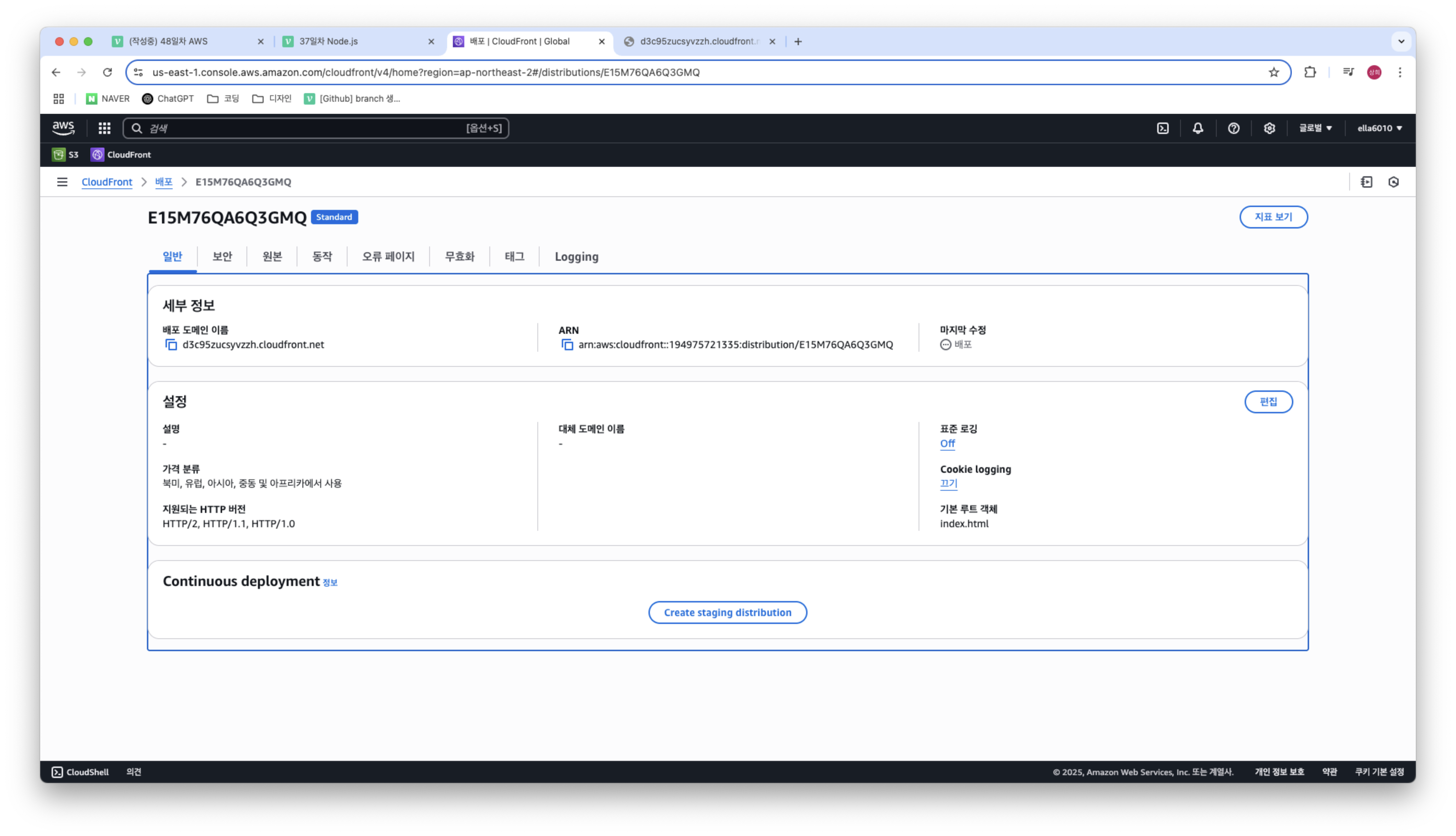Open the Chrome apps grid in bookmarks bar
1456x836 pixels.
58,99
